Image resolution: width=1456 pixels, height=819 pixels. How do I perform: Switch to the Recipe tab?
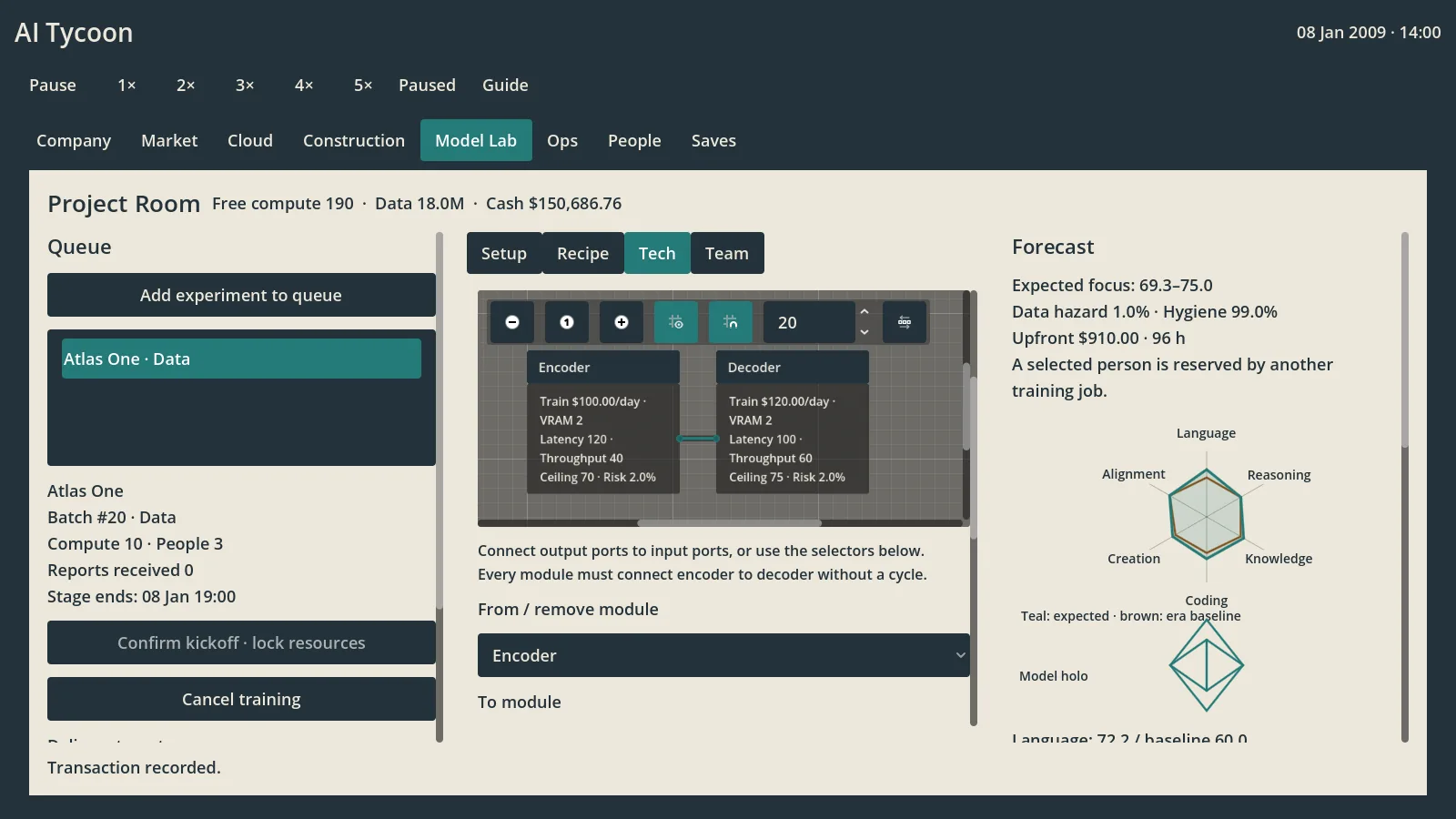[583, 253]
